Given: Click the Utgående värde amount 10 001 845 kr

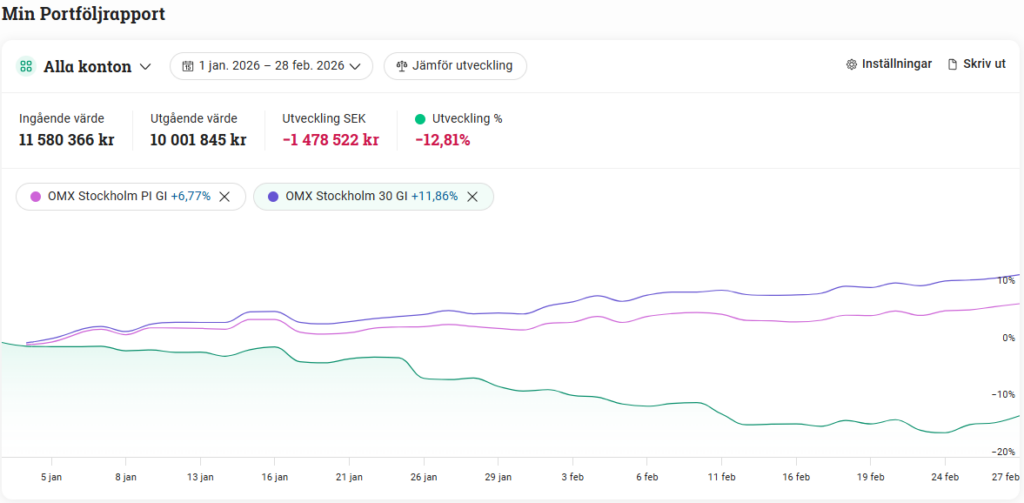Looking at the screenshot, I should 198,140.
